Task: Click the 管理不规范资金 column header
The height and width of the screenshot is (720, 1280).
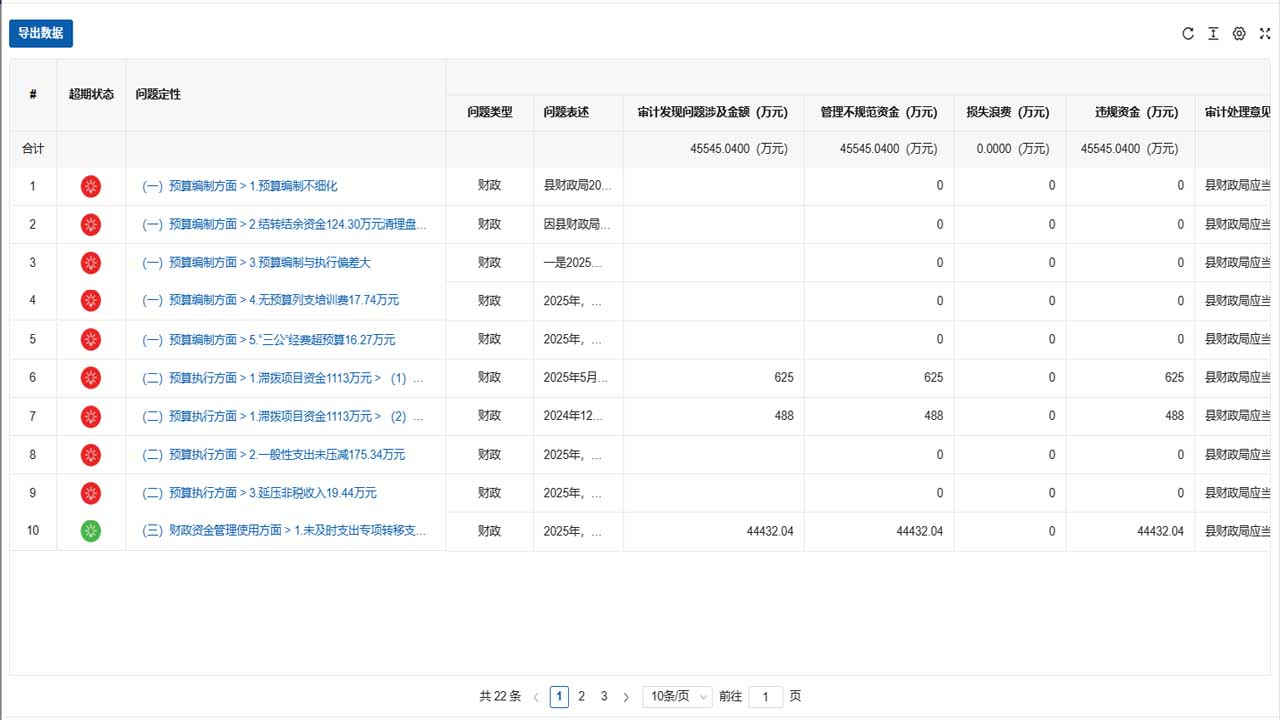Action: click(x=879, y=112)
